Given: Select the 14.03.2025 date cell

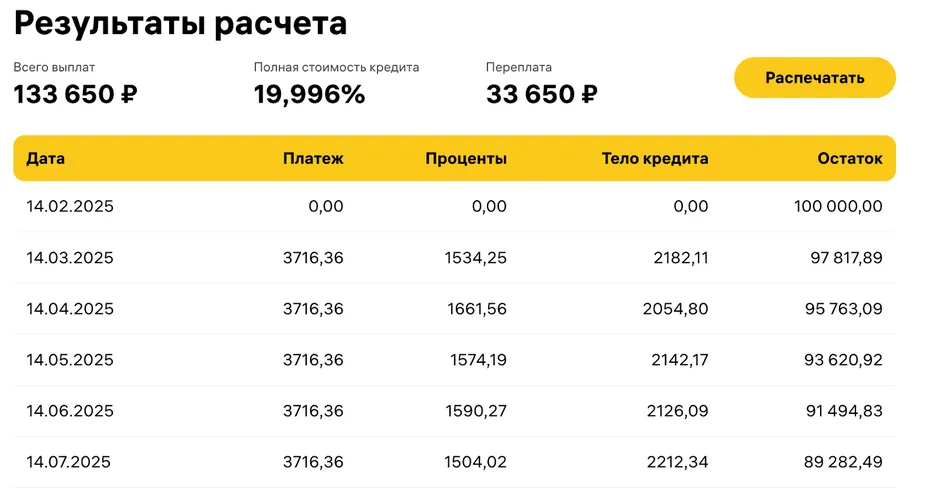Looking at the screenshot, I should (x=70, y=258).
